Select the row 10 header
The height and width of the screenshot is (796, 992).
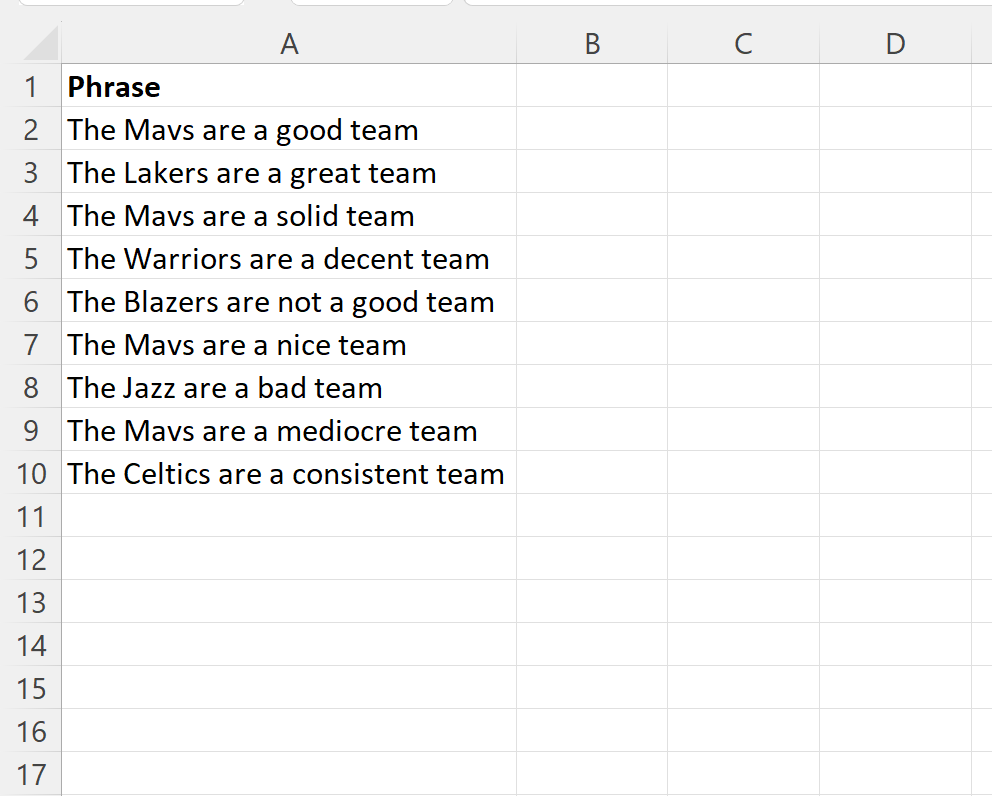[31, 473]
